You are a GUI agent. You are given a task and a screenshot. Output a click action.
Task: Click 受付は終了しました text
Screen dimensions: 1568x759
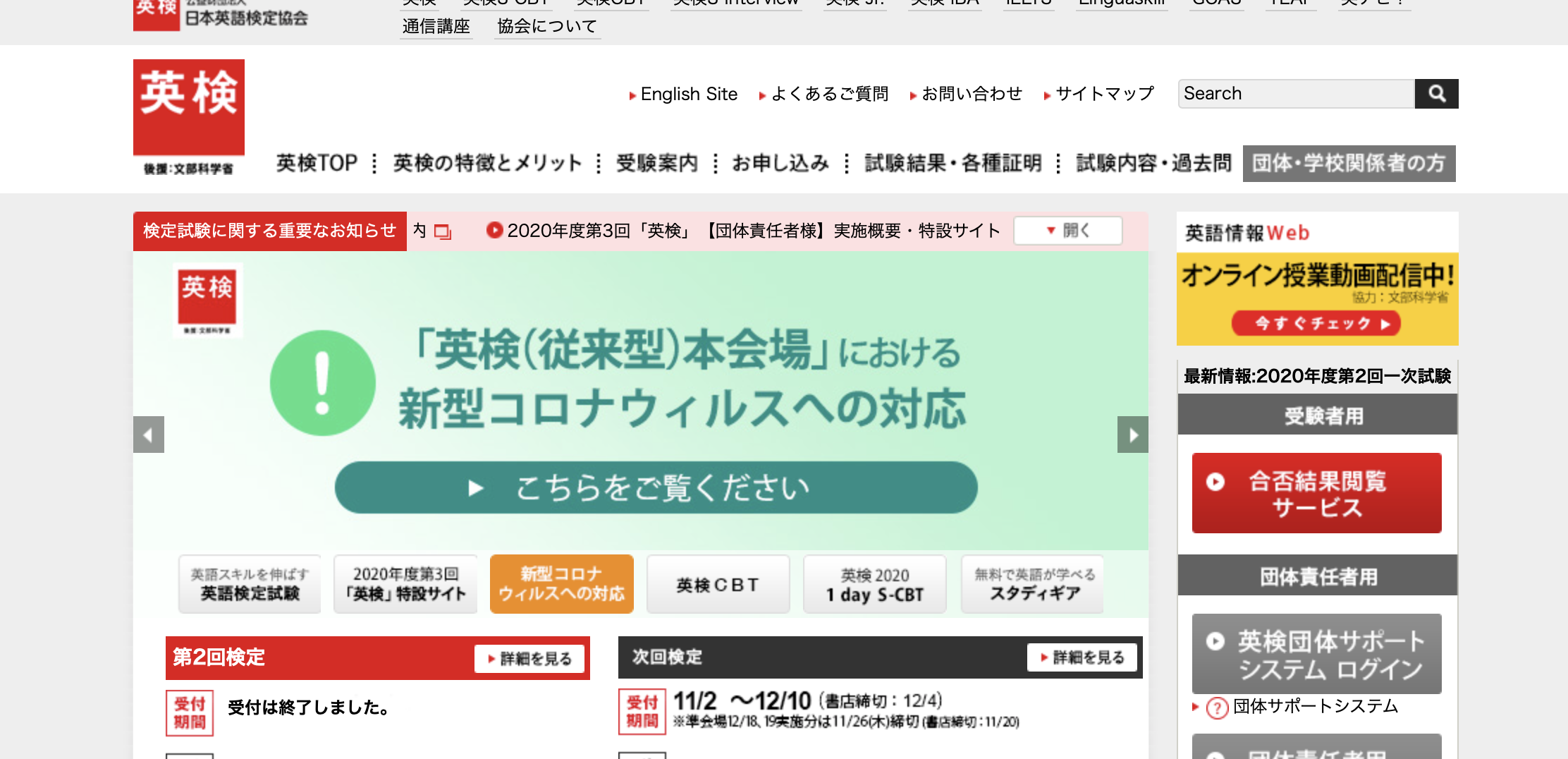pos(310,708)
